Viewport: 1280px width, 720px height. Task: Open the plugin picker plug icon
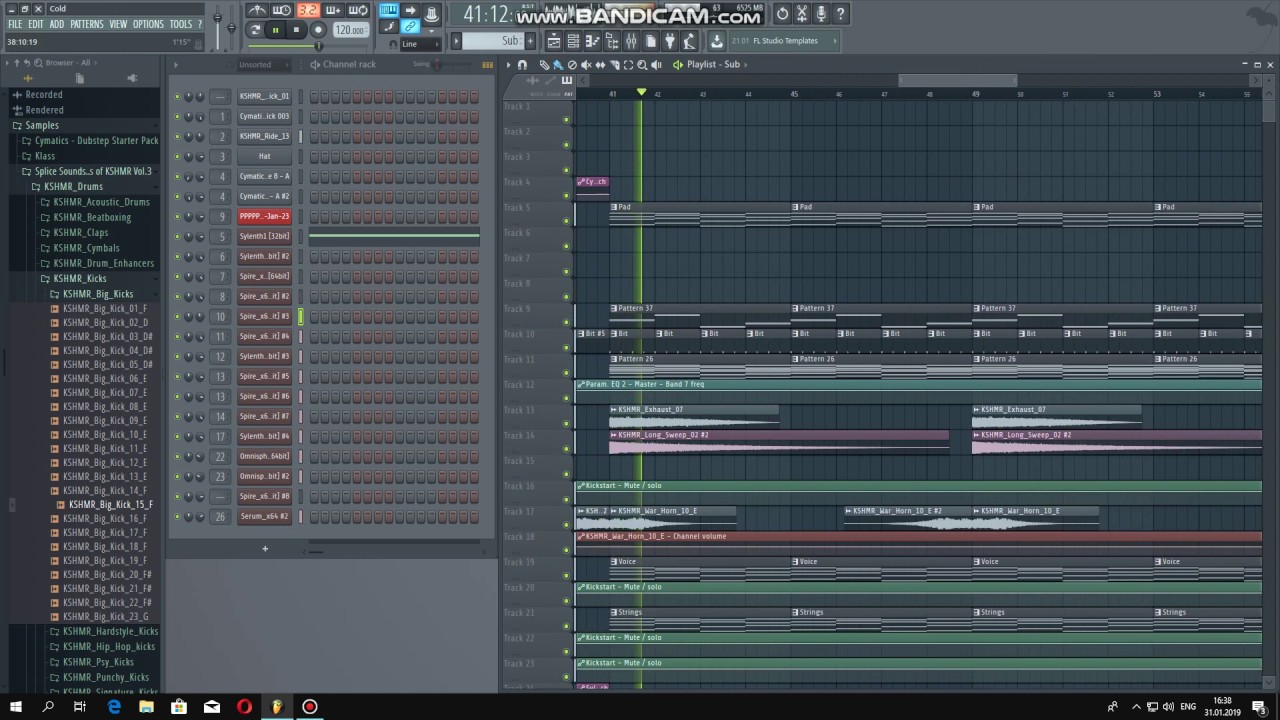pos(670,41)
